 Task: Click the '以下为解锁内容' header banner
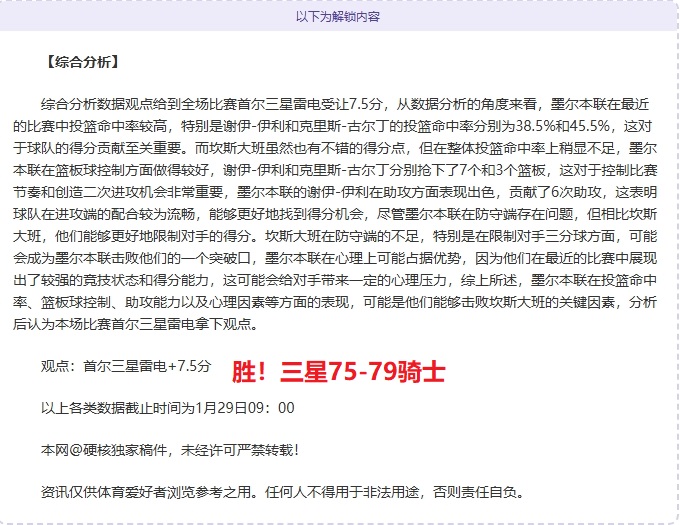point(338,17)
